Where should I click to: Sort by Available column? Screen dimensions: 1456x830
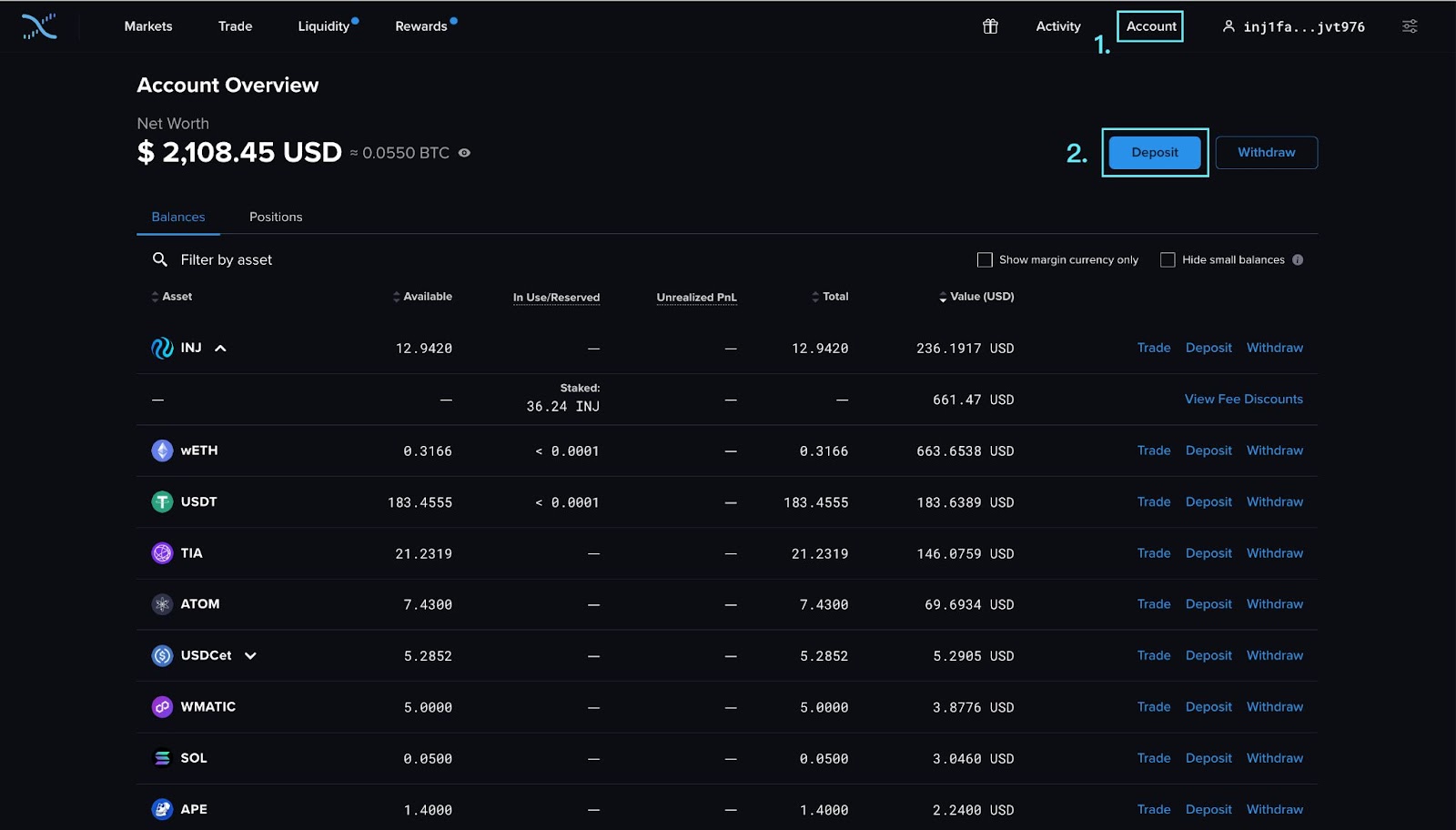[422, 297]
